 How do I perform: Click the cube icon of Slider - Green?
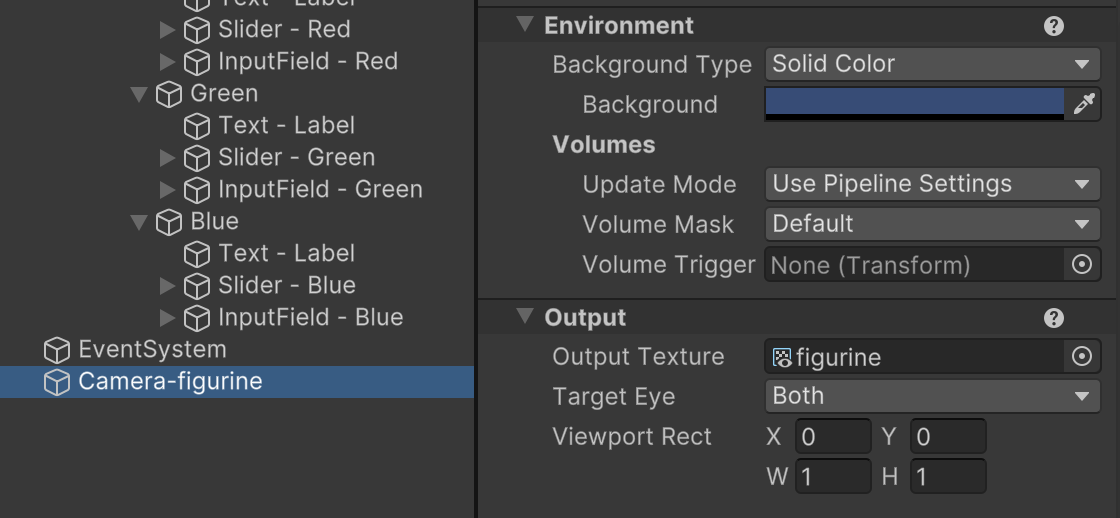pyautogui.click(x=197, y=158)
